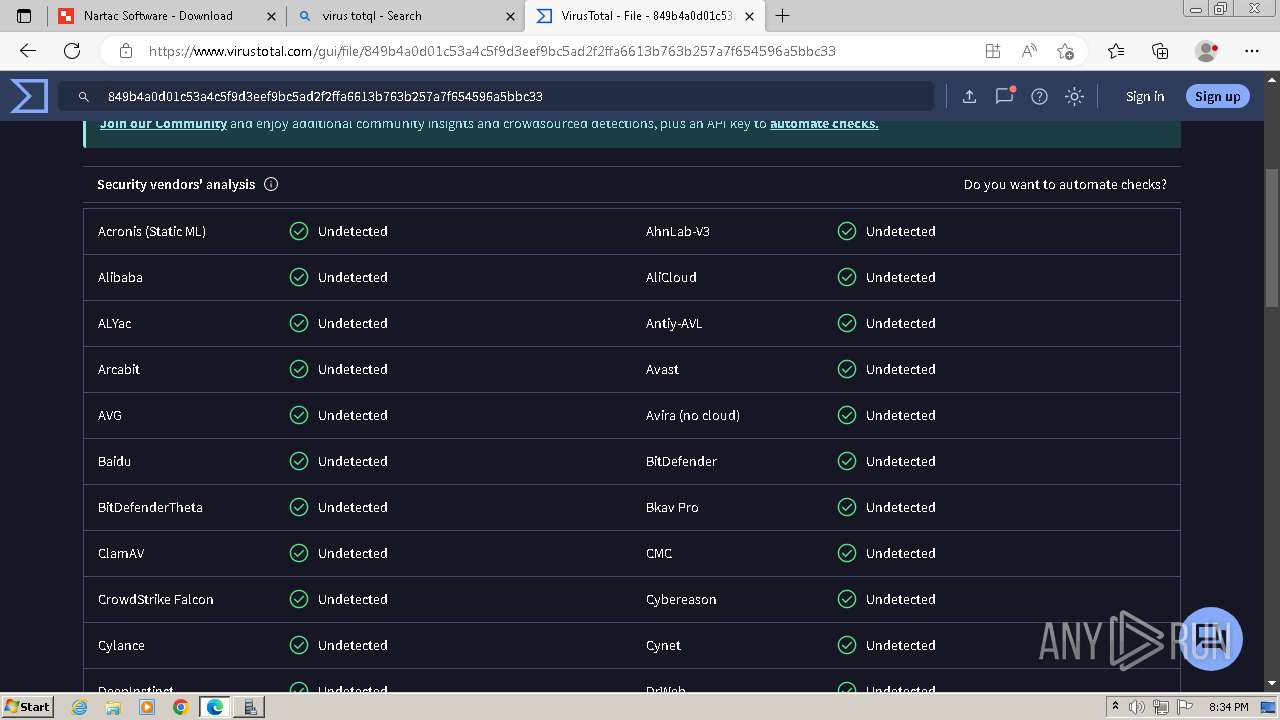The height and width of the screenshot is (720, 1280).
Task: Refresh the page with the reload icon
Action: 72,51
